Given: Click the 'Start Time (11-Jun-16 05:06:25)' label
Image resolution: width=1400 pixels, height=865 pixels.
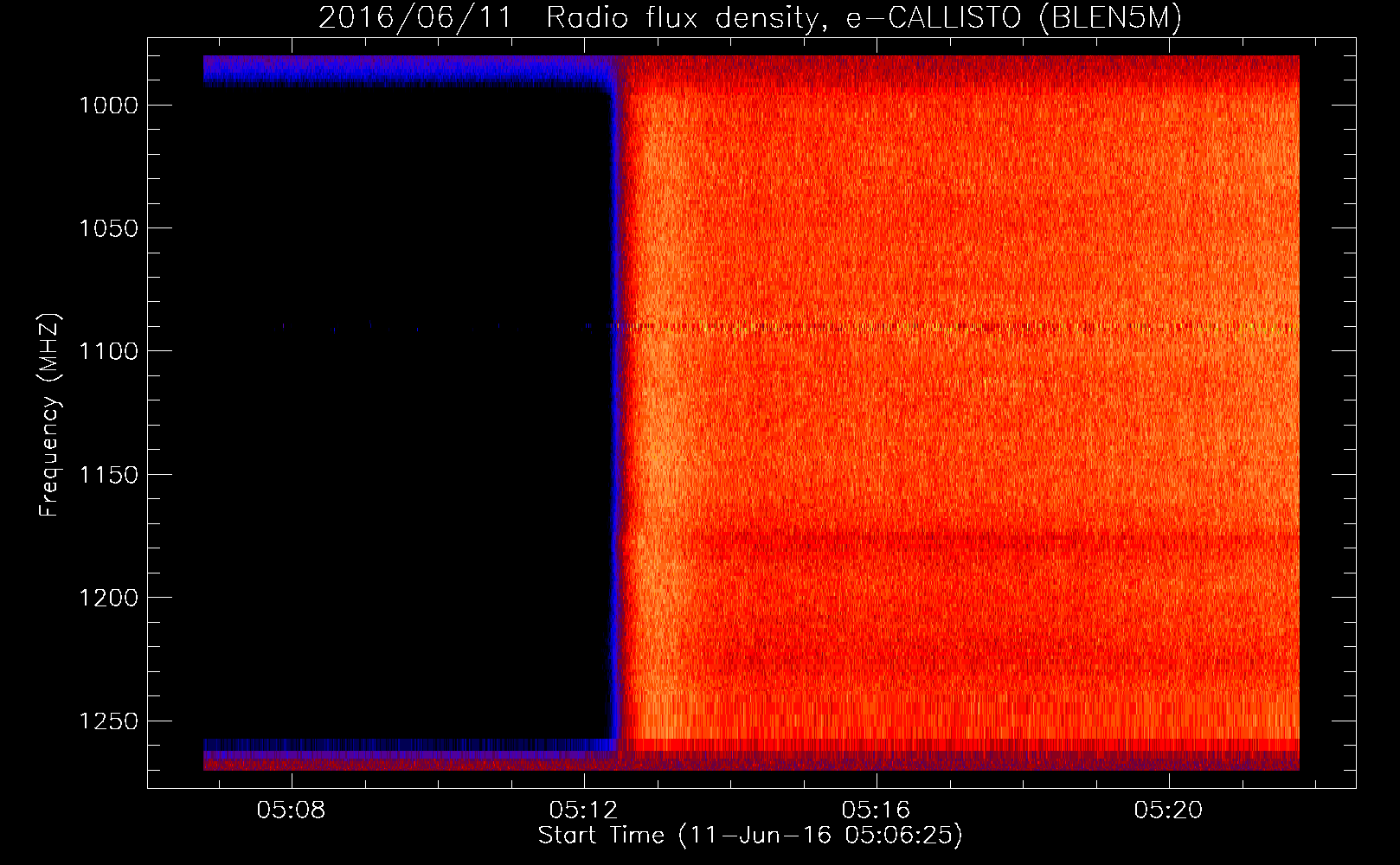Looking at the screenshot, I should (x=750, y=836).
